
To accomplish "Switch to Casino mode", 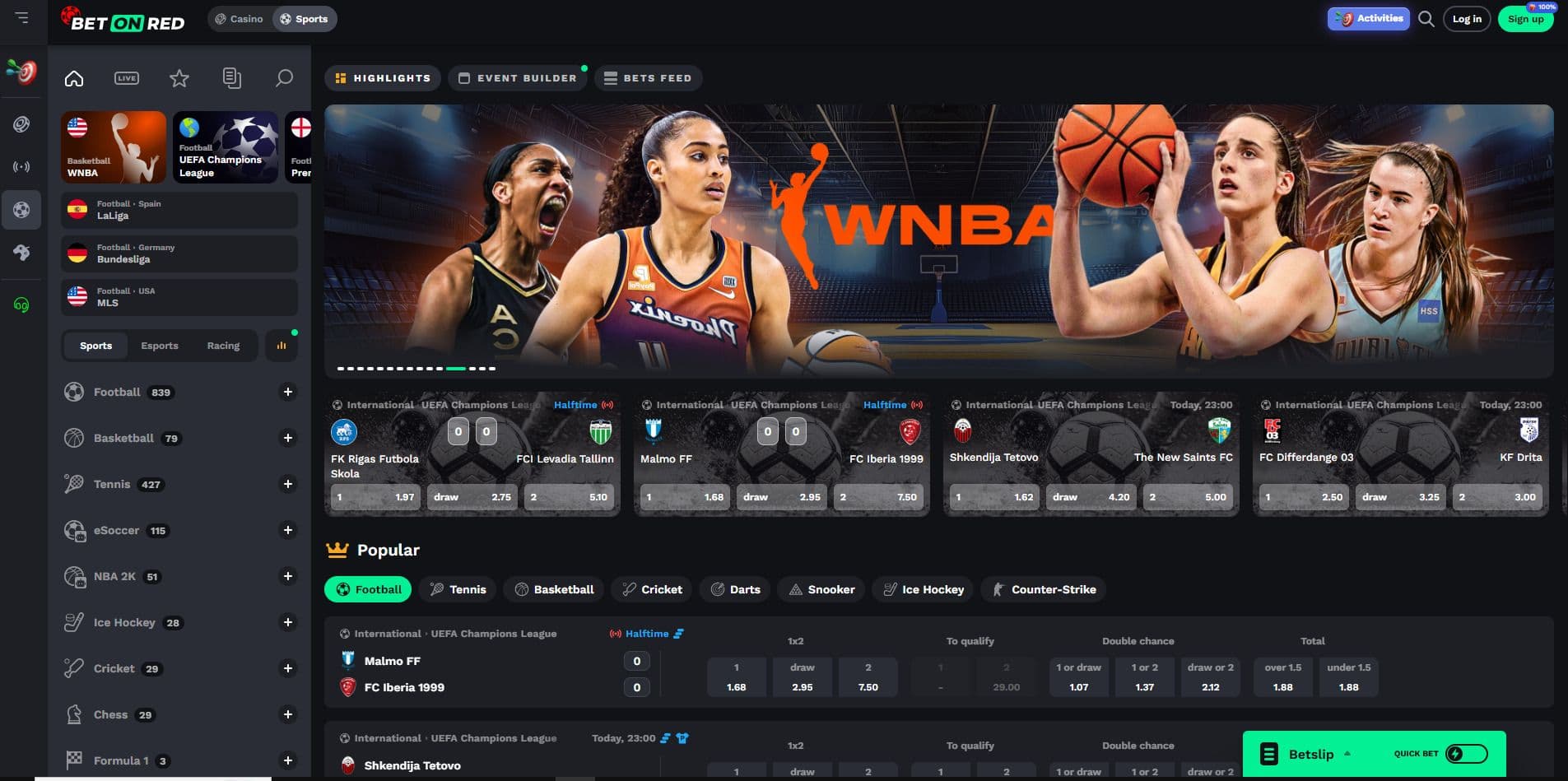I will (x=239, y=19).
